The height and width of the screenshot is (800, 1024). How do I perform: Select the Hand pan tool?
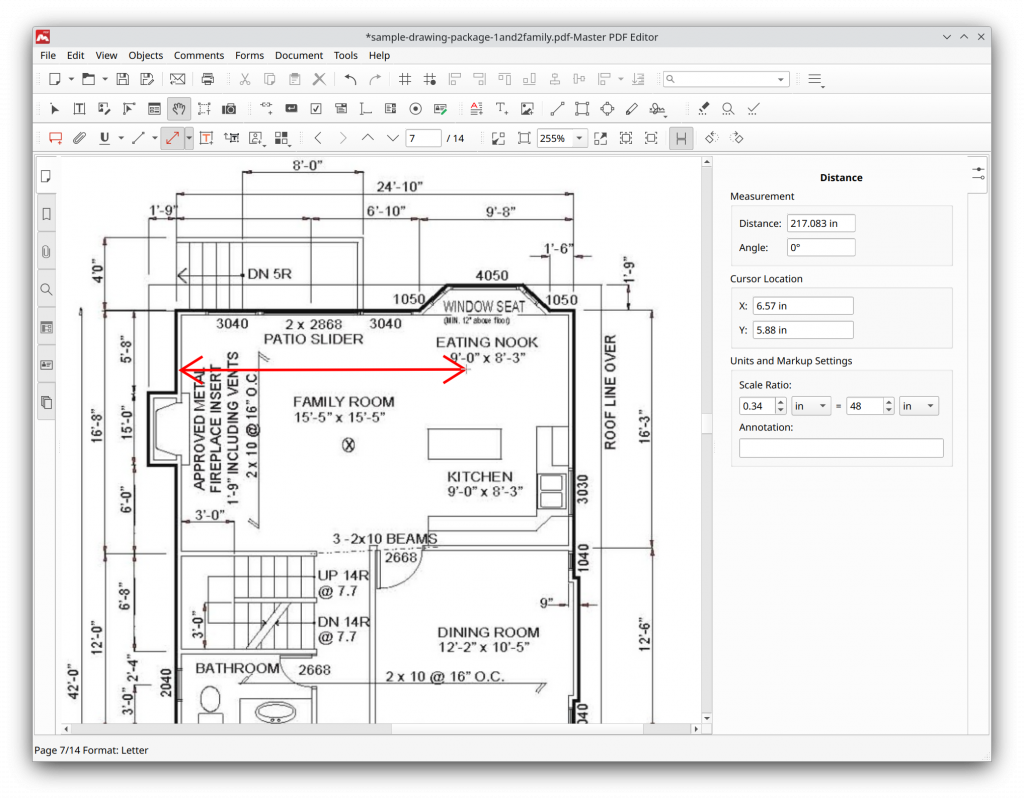(x=178, y=108)
